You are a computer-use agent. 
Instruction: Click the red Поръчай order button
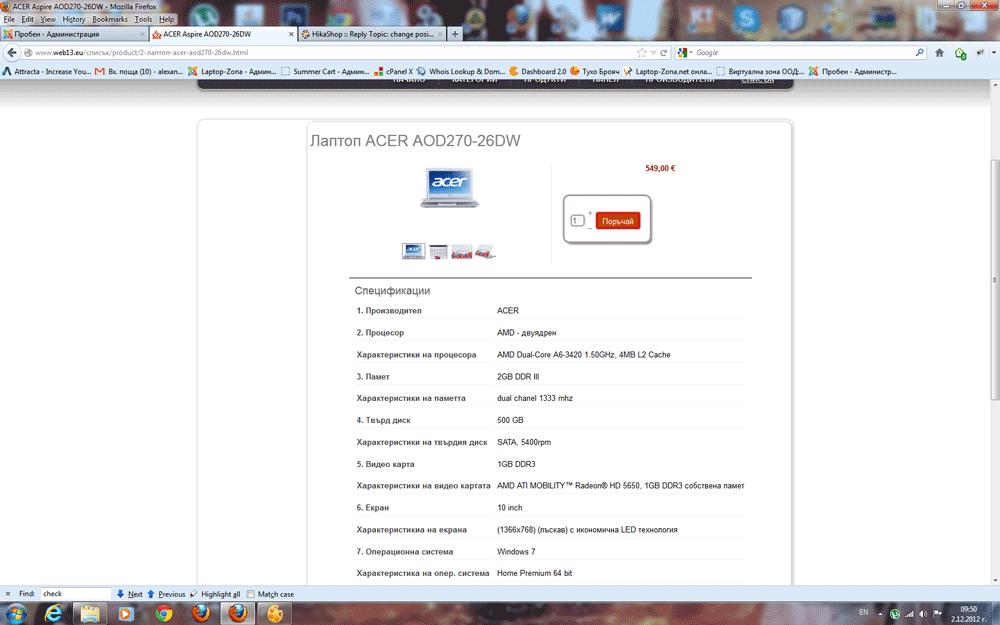tap(617, 221)
